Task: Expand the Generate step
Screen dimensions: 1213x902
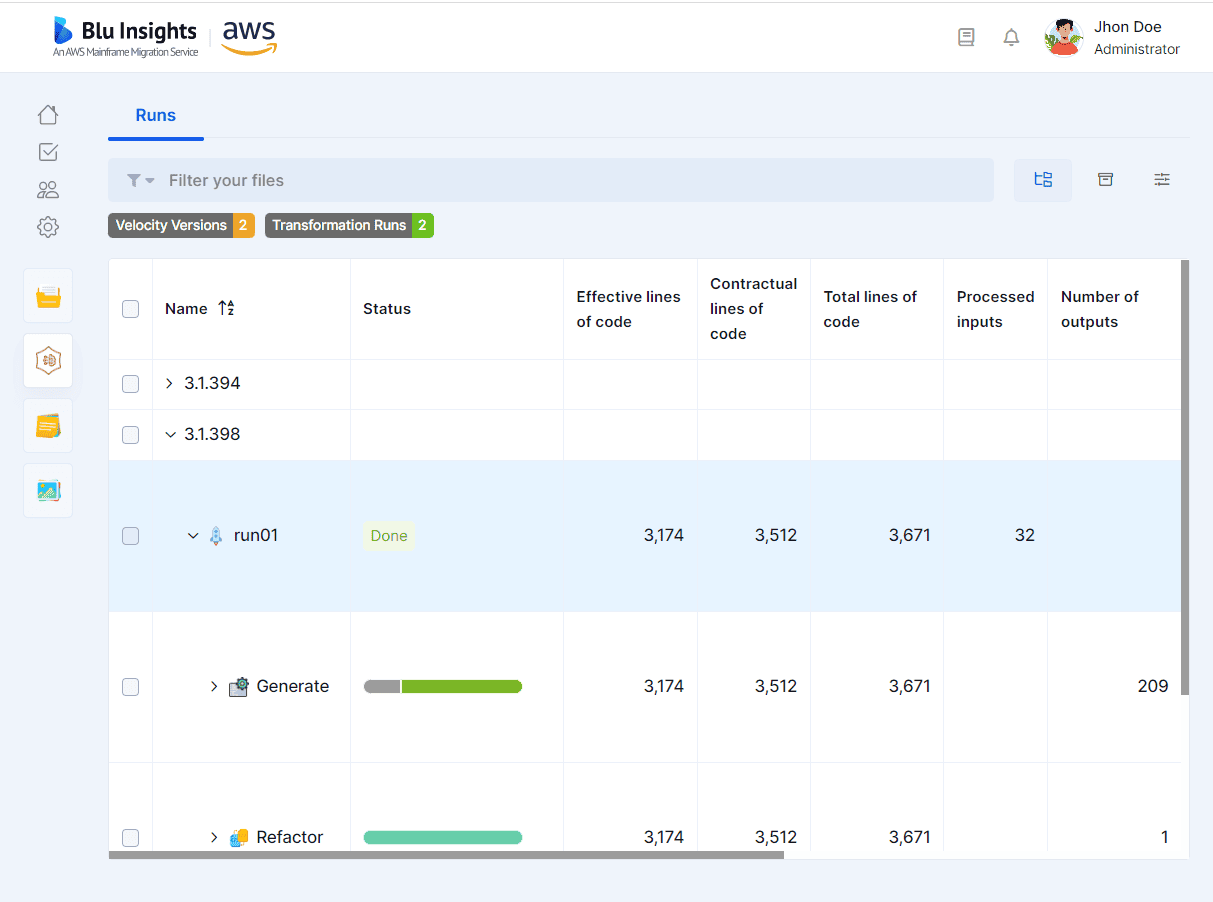Action: (x=214, y=686)
